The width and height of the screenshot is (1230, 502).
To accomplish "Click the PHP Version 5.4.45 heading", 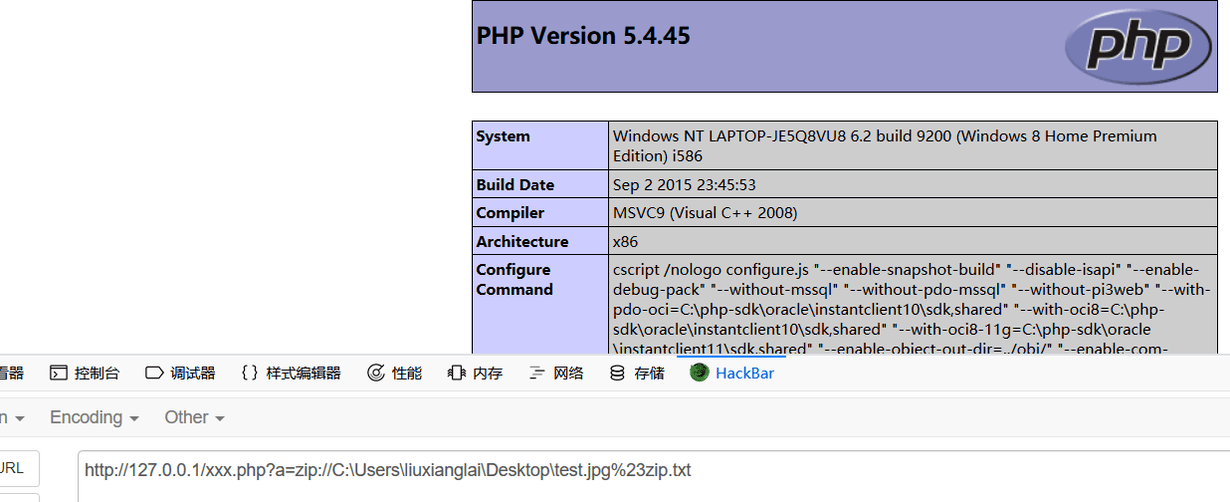I will (583, 36).
